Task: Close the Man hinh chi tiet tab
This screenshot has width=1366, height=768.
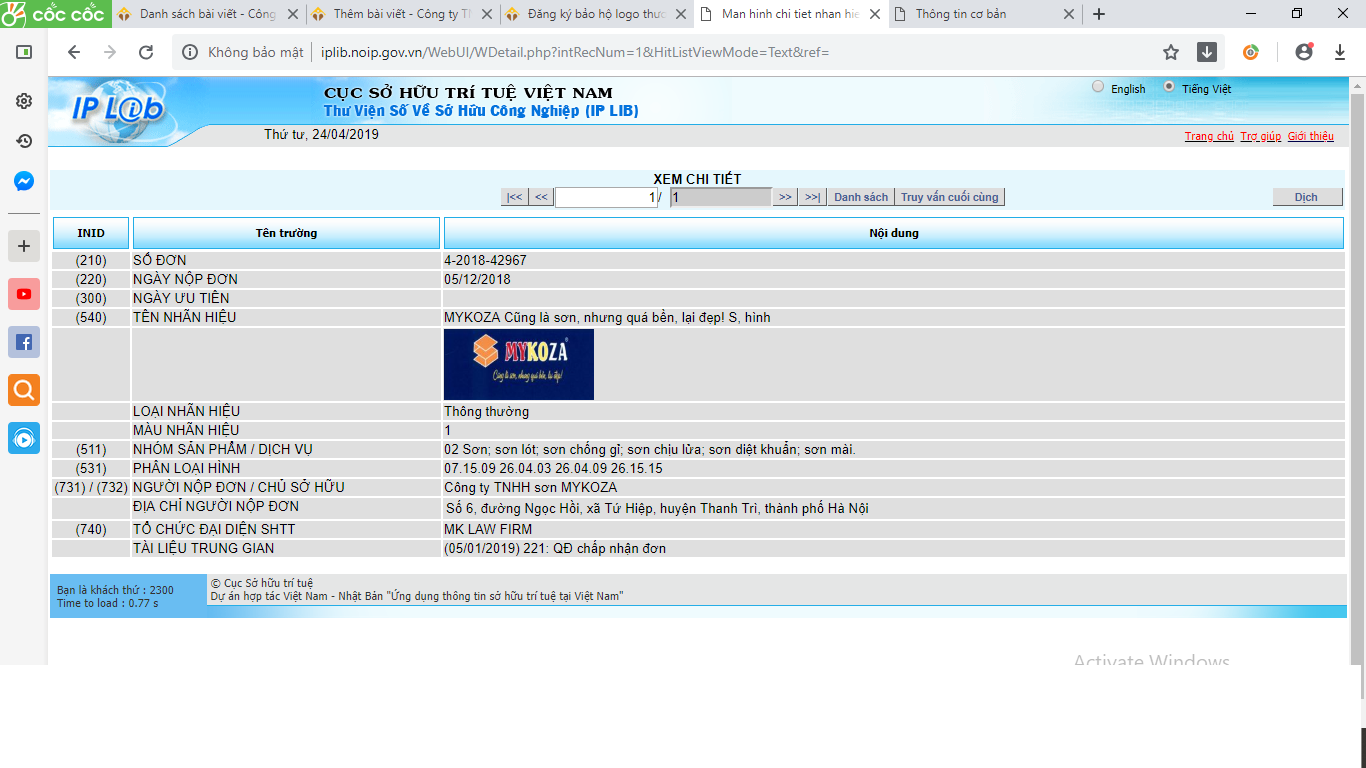Action: (x=874, y=14)
